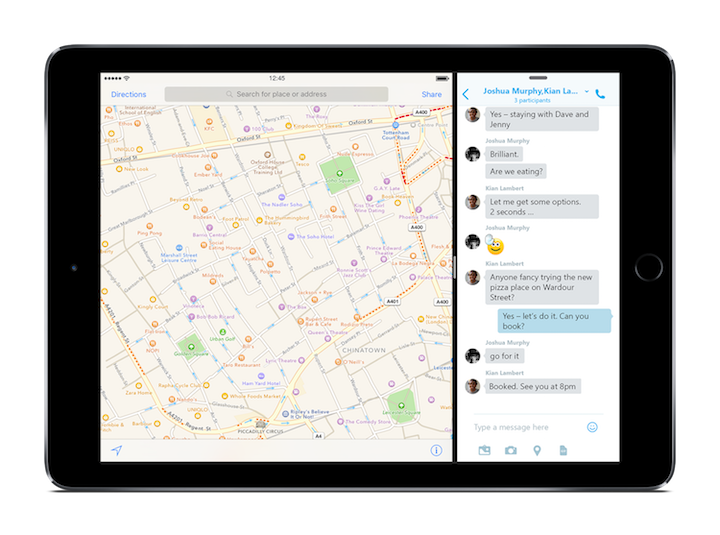Tap the Ember Yard restaurant marker
720x535 pixels.
[208, 168]
